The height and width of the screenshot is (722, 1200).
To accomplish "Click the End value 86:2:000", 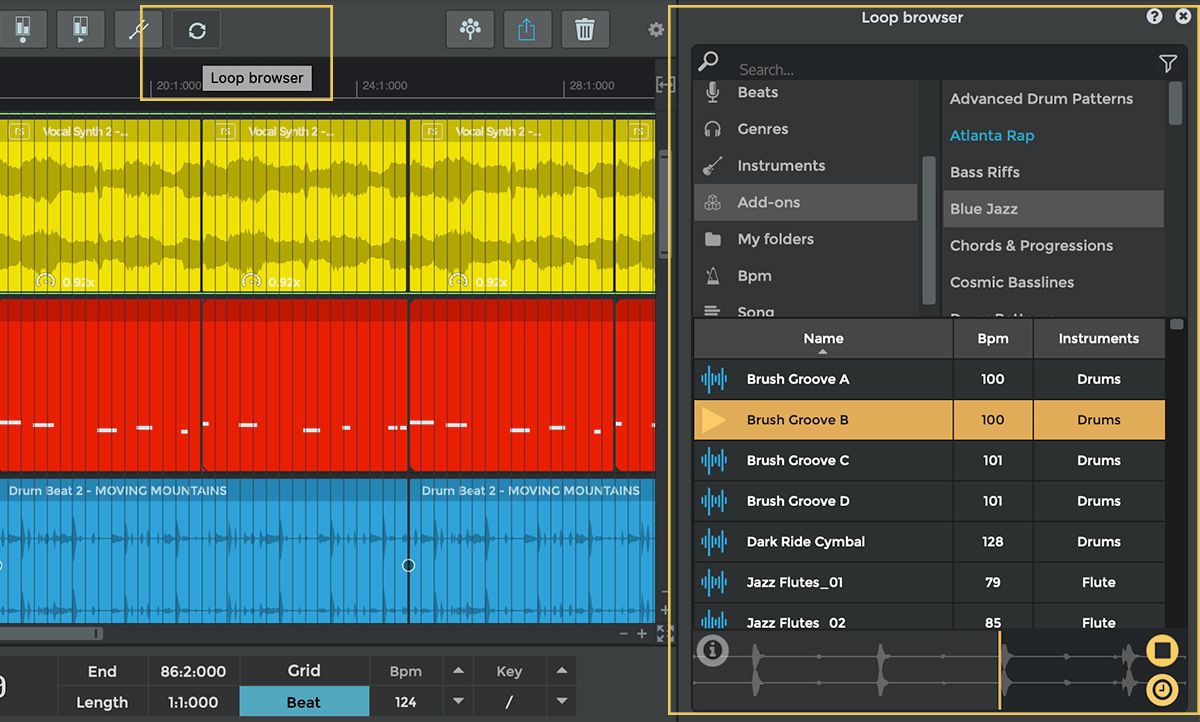I will 193,671.
